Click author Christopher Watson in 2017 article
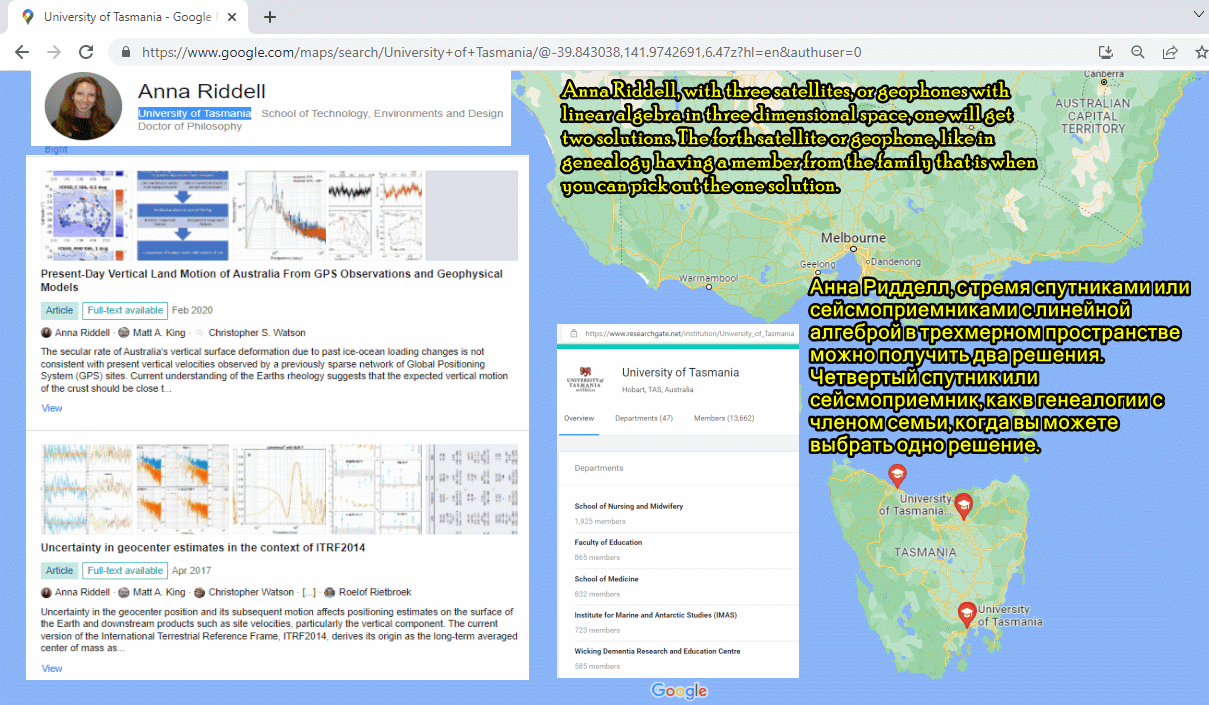1209x705 pixels. point(251,593)
